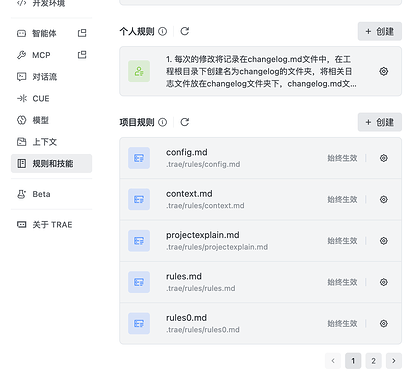Open settings gear for context.md
The image size is (417, 375).
(384, 199)
